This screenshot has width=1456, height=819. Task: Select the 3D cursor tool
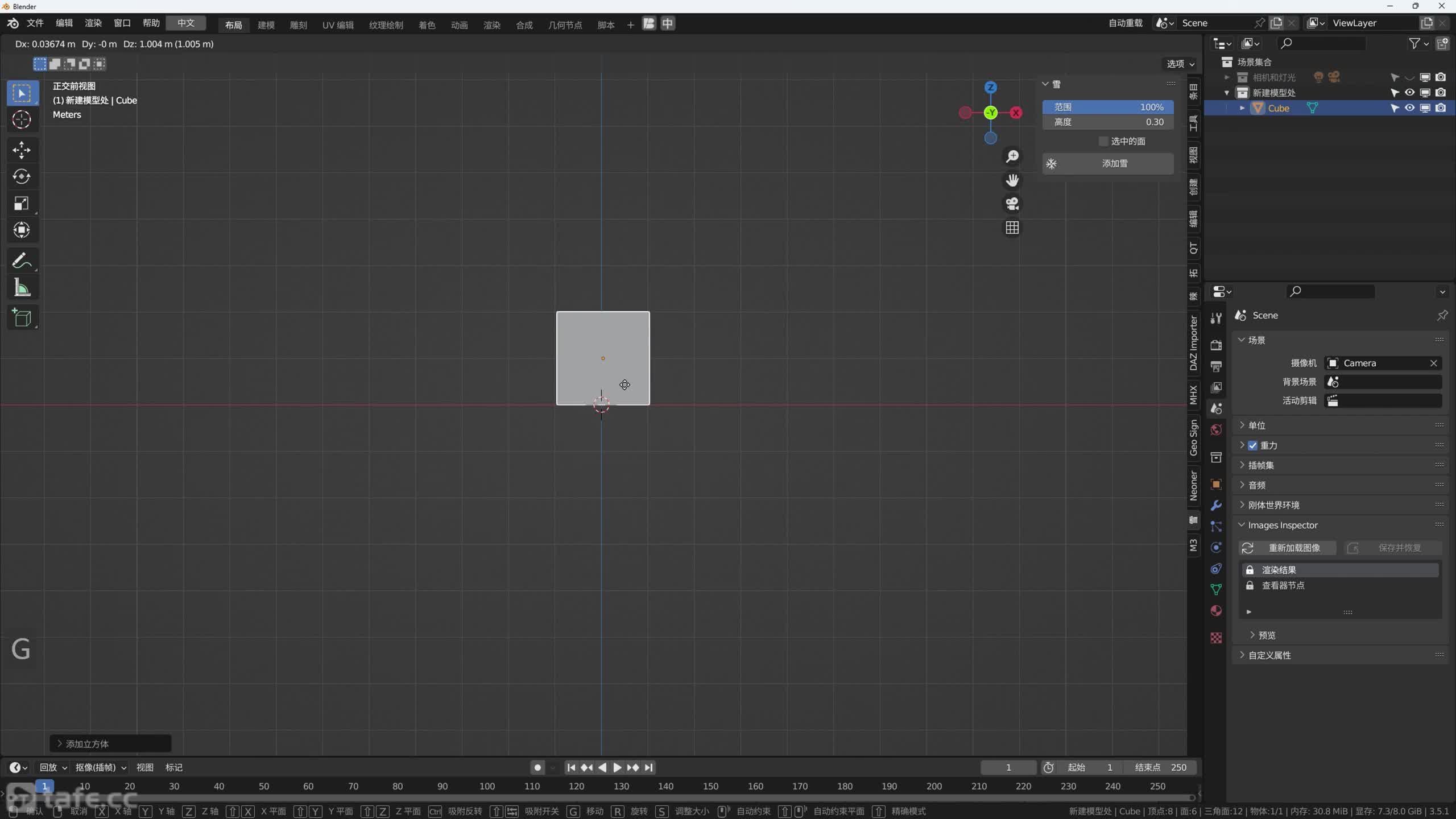click(22, 119)
